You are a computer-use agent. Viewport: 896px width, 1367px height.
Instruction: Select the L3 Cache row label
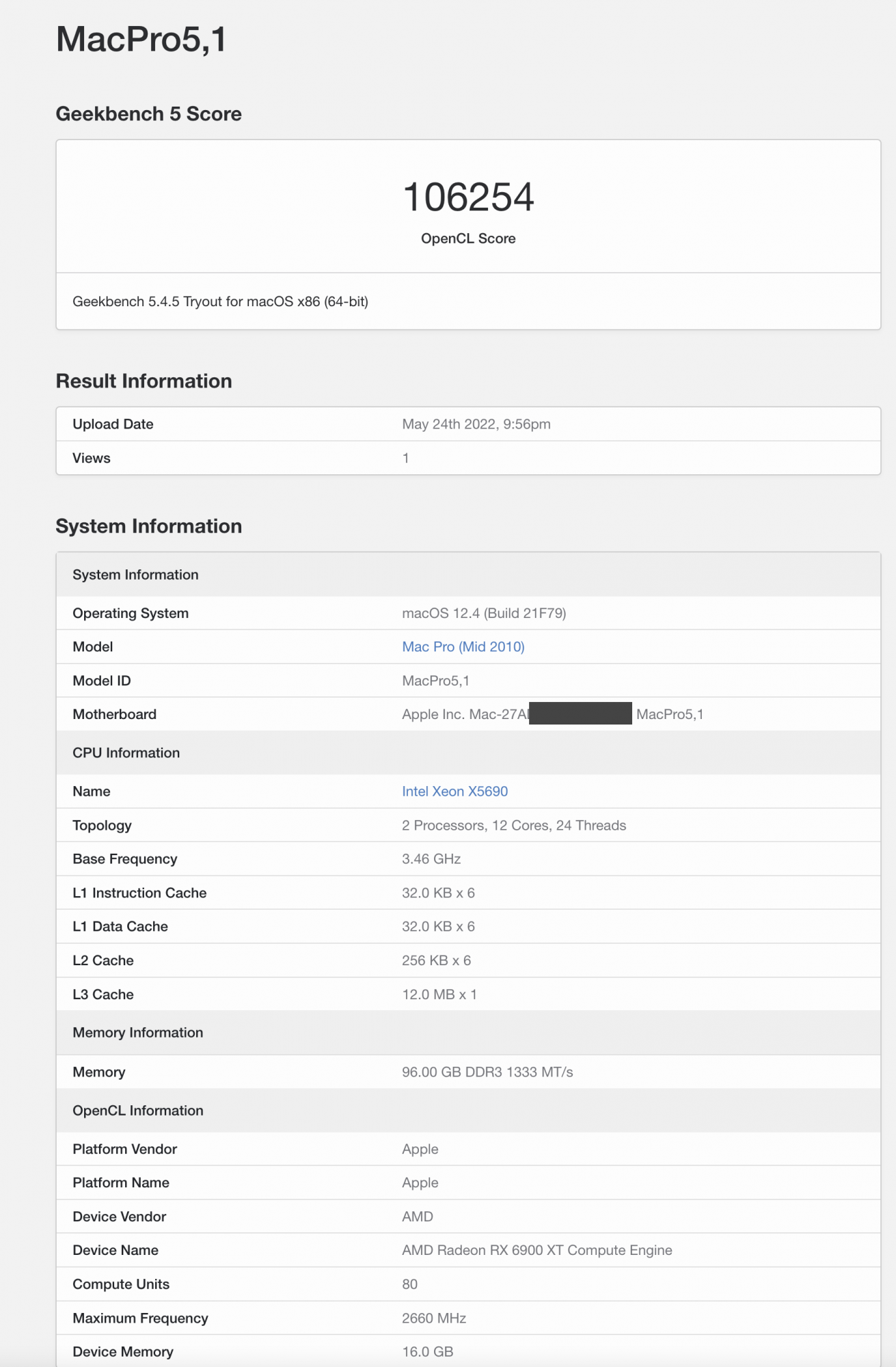tap(103, 994)
